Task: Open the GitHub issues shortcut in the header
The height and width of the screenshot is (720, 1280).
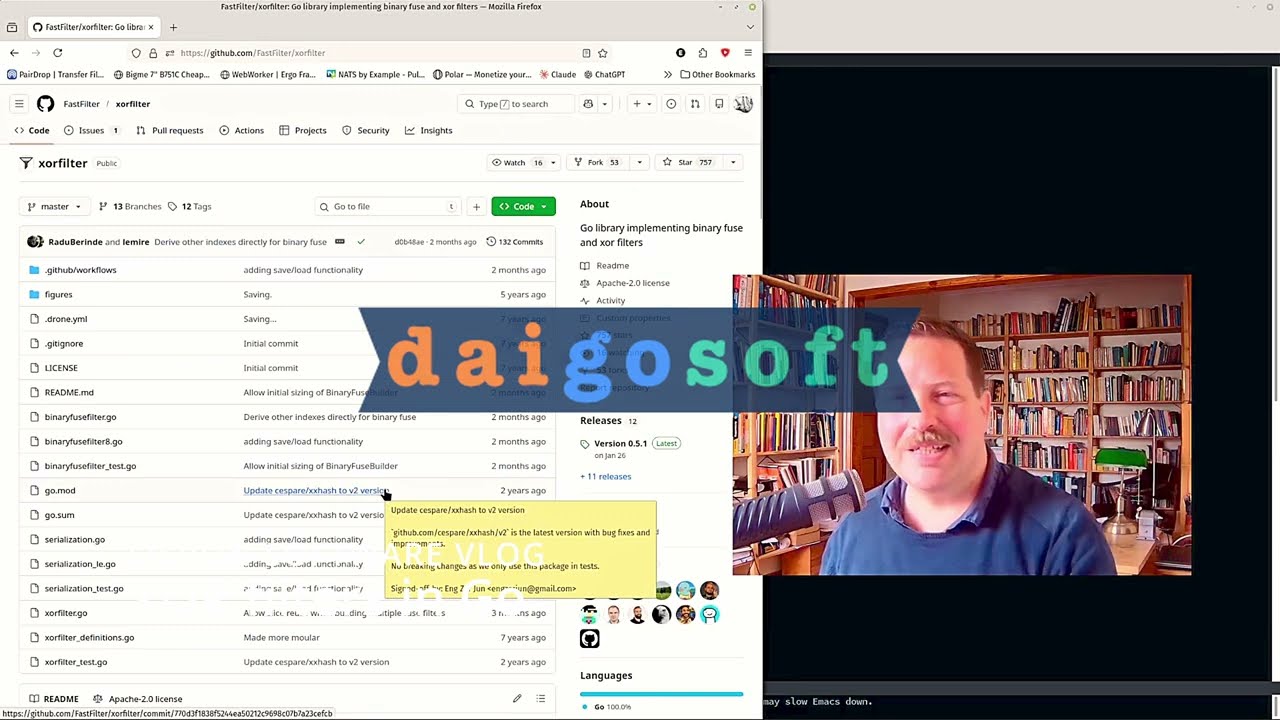Action: (x=671, y=104)
